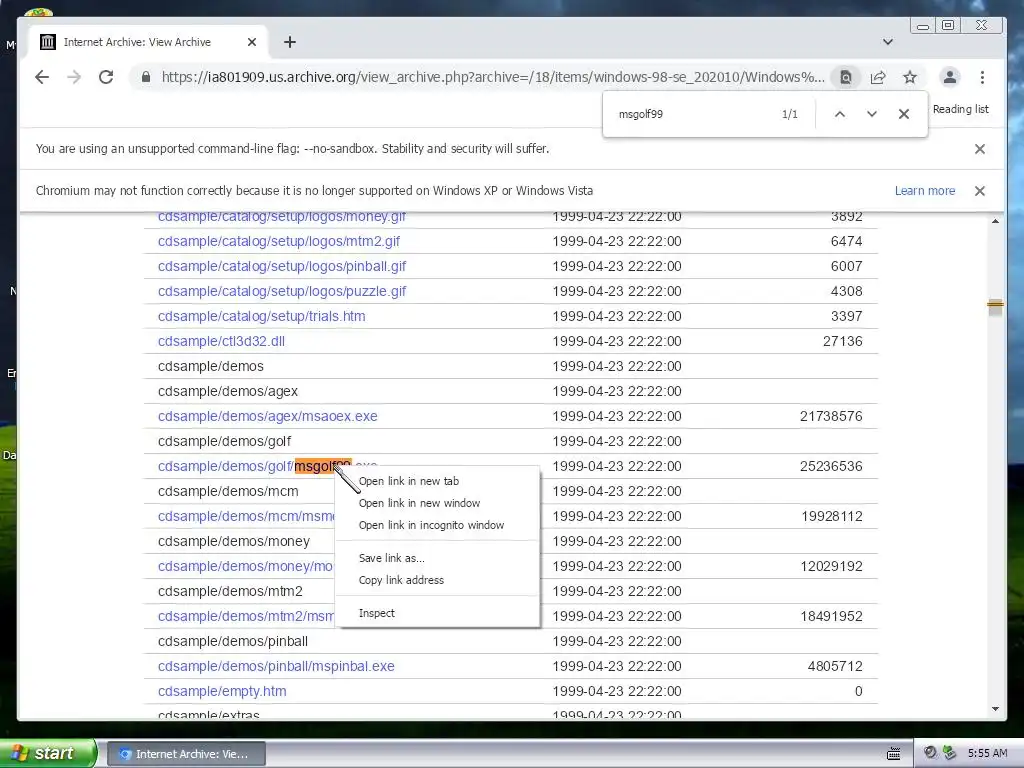Click the Learn more link
Image resolution: width=1024 pixels, height=768 pixels.
tap(925, 191)
